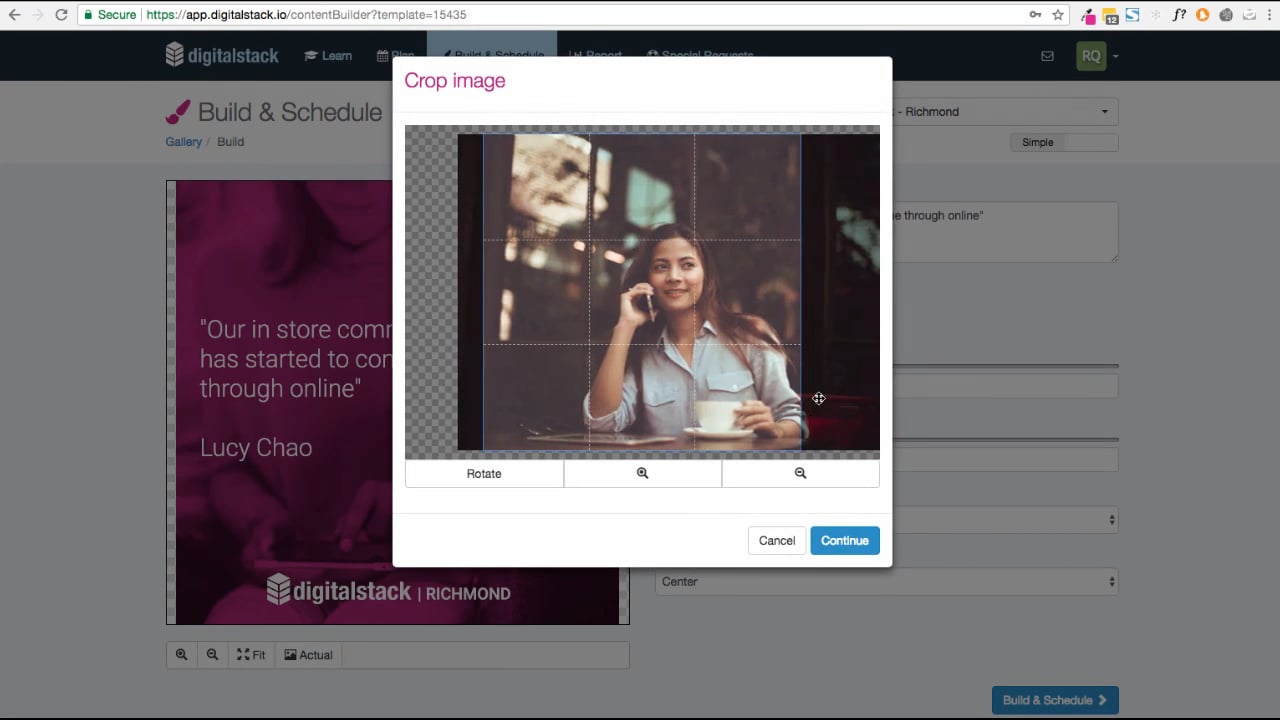1280x720 pixels.
Task: Click the Rotate button in crop dialog
Action: pos(484,473)
